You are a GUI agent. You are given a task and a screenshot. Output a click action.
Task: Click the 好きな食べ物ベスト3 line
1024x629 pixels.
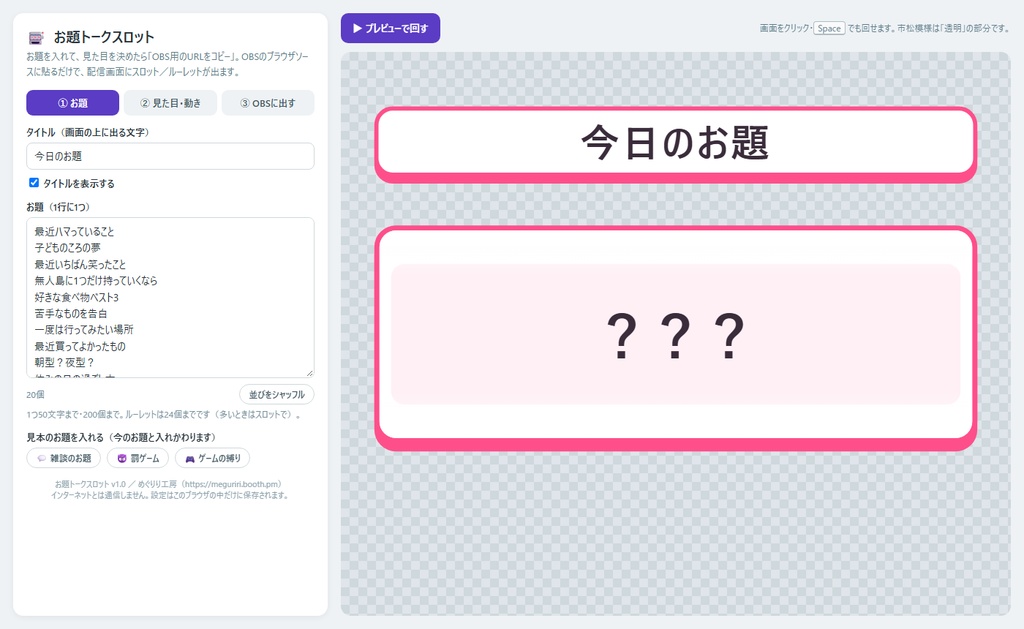click(76, 297)
